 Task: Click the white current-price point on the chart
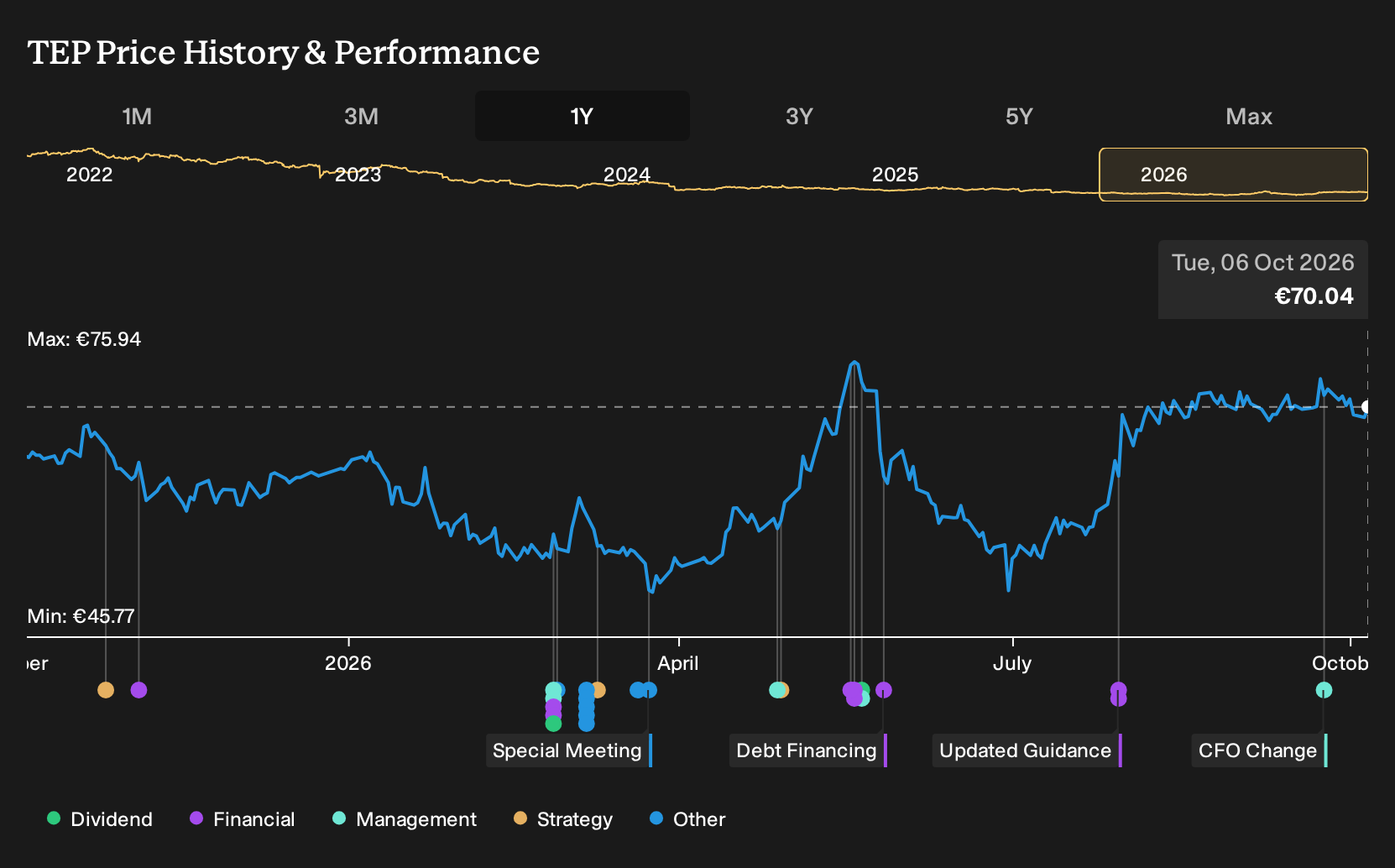click(1366, 407)
